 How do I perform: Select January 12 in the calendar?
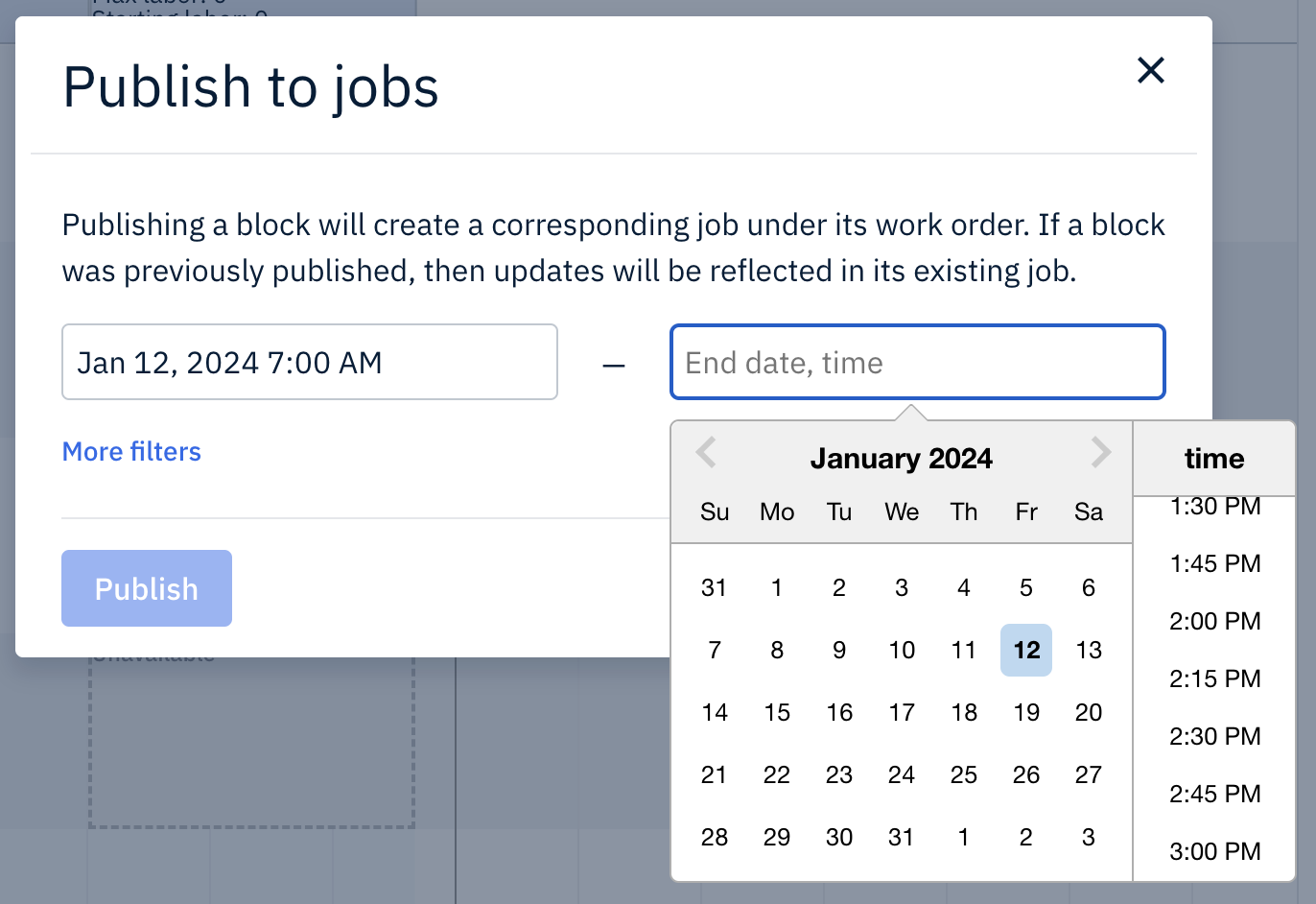(1026, 650)
